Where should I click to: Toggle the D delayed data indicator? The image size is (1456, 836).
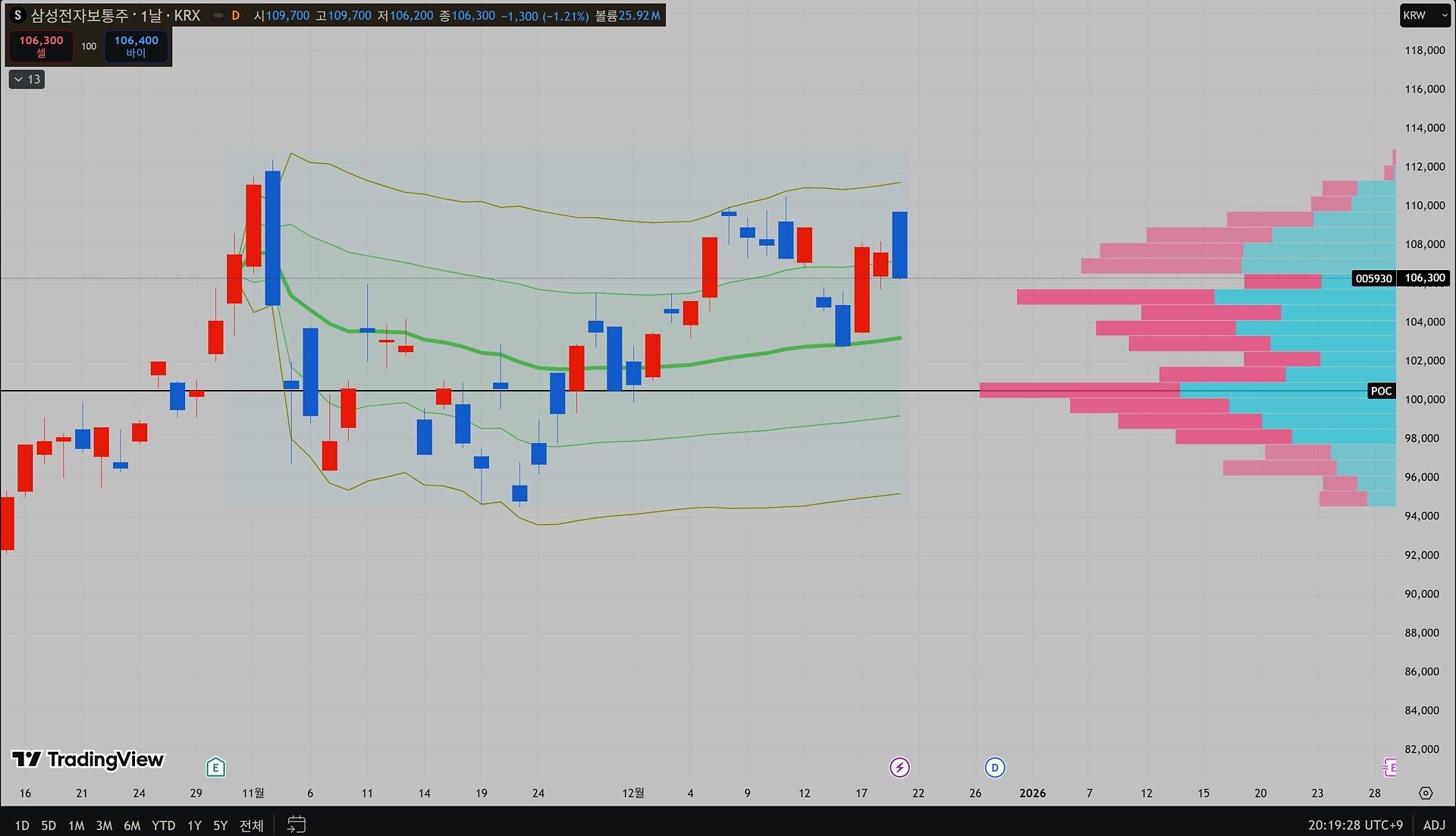click(236, 15)
